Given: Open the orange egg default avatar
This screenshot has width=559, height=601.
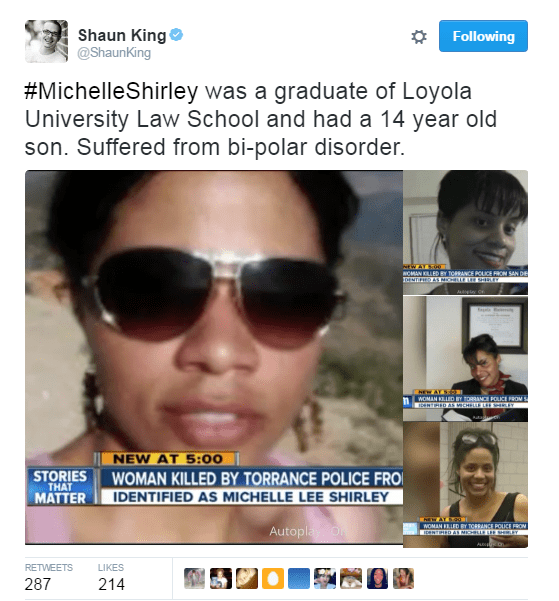Looking at the screenshot, I should tap(273, 578).
